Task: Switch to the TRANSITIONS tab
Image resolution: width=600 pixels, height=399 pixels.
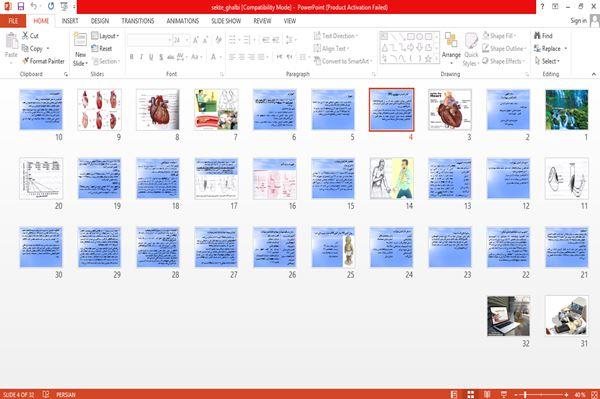Action: tap(138, 21)
